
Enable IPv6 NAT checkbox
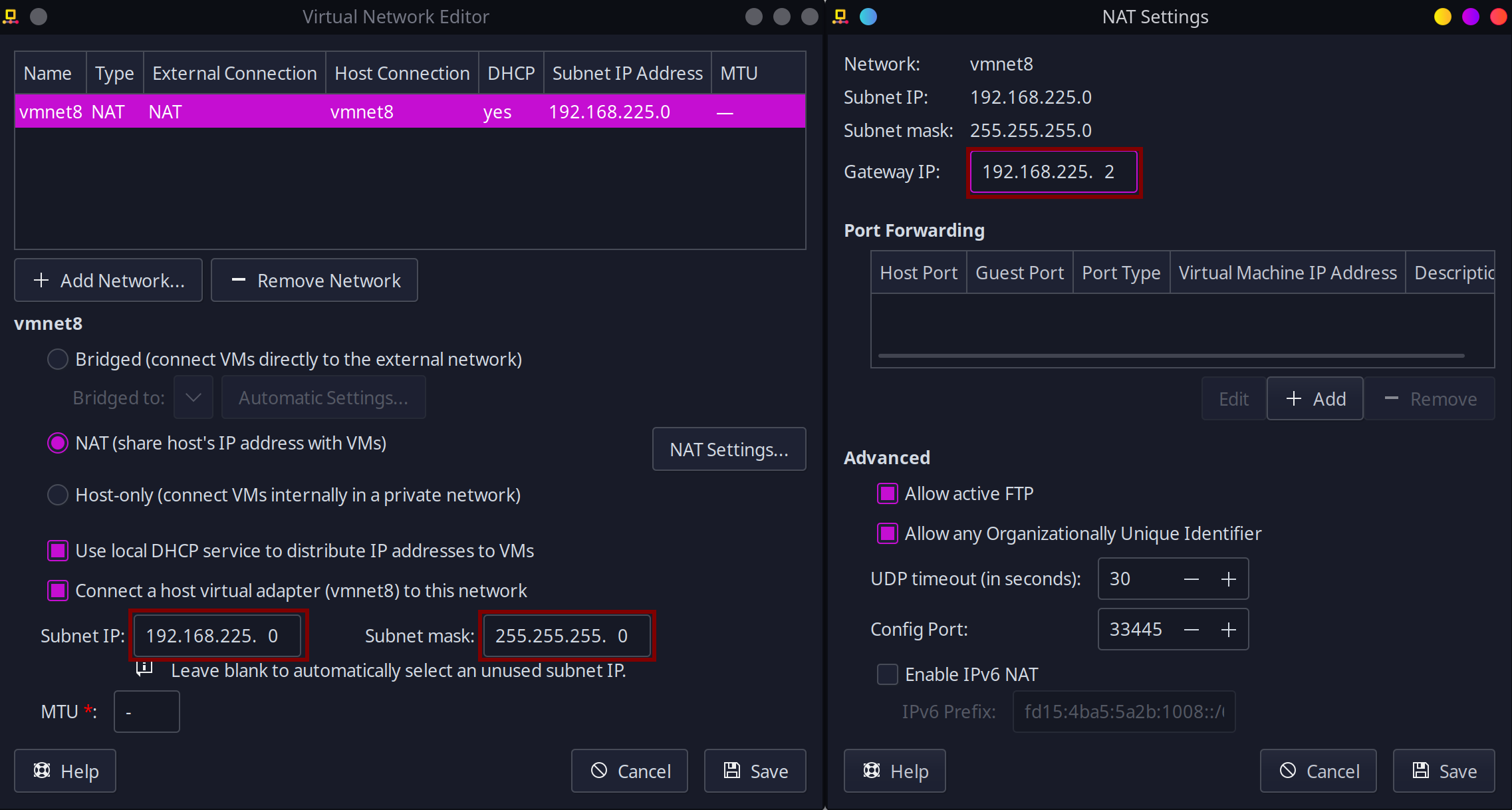click(x=888, y=675)
